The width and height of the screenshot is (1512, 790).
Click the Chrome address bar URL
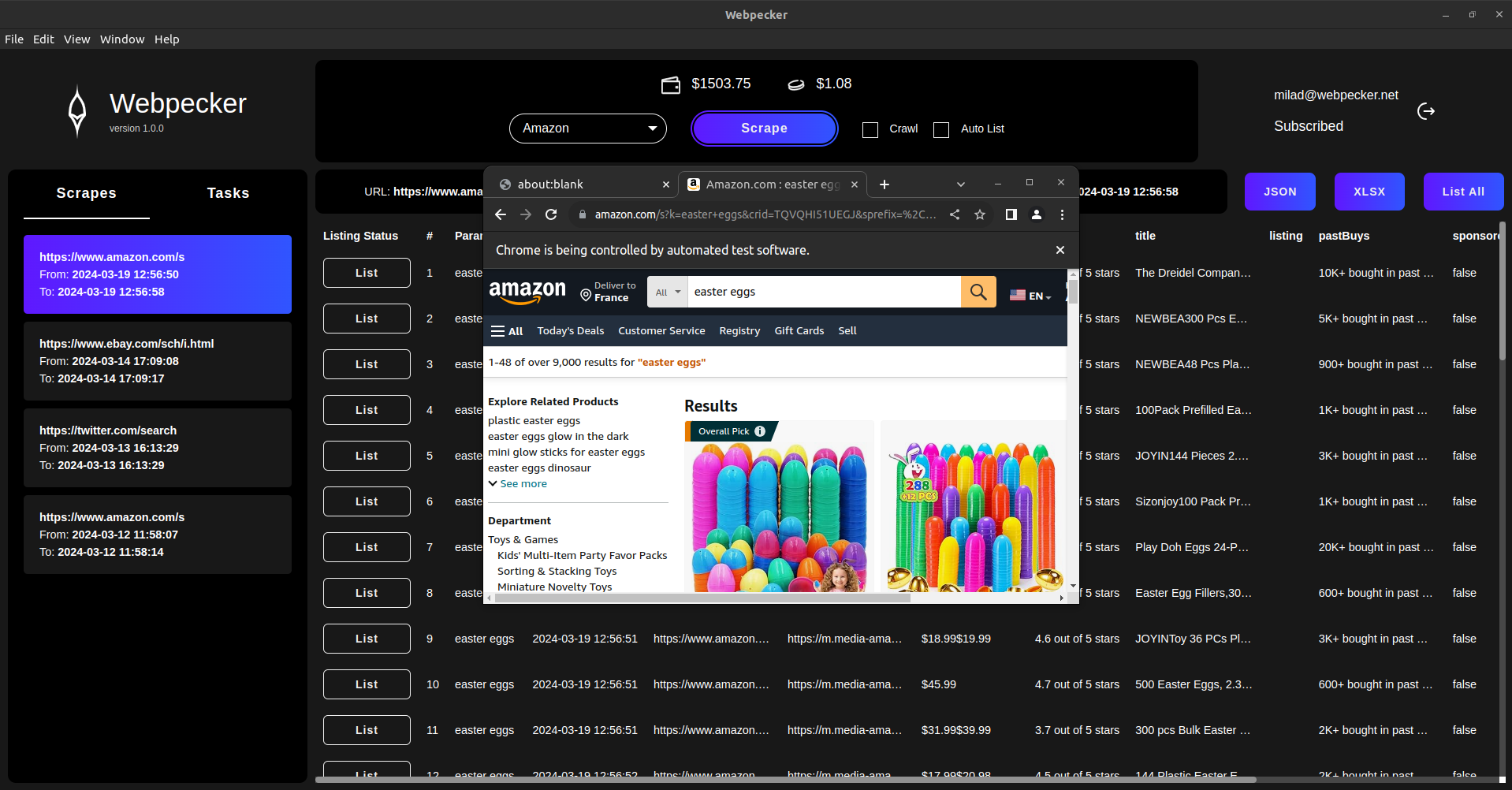tap(765, 214)
